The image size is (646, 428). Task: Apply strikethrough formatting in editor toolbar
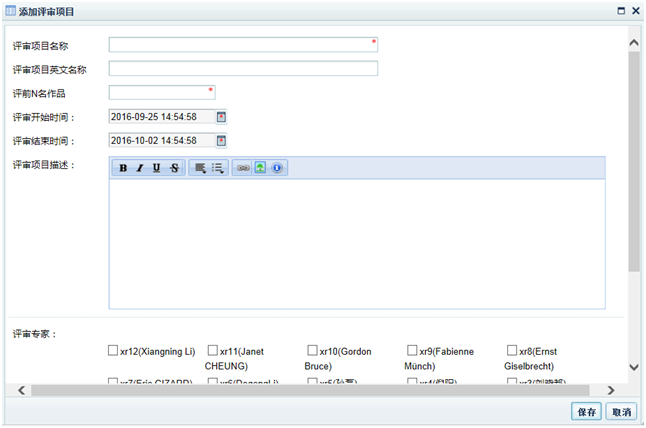174,168
